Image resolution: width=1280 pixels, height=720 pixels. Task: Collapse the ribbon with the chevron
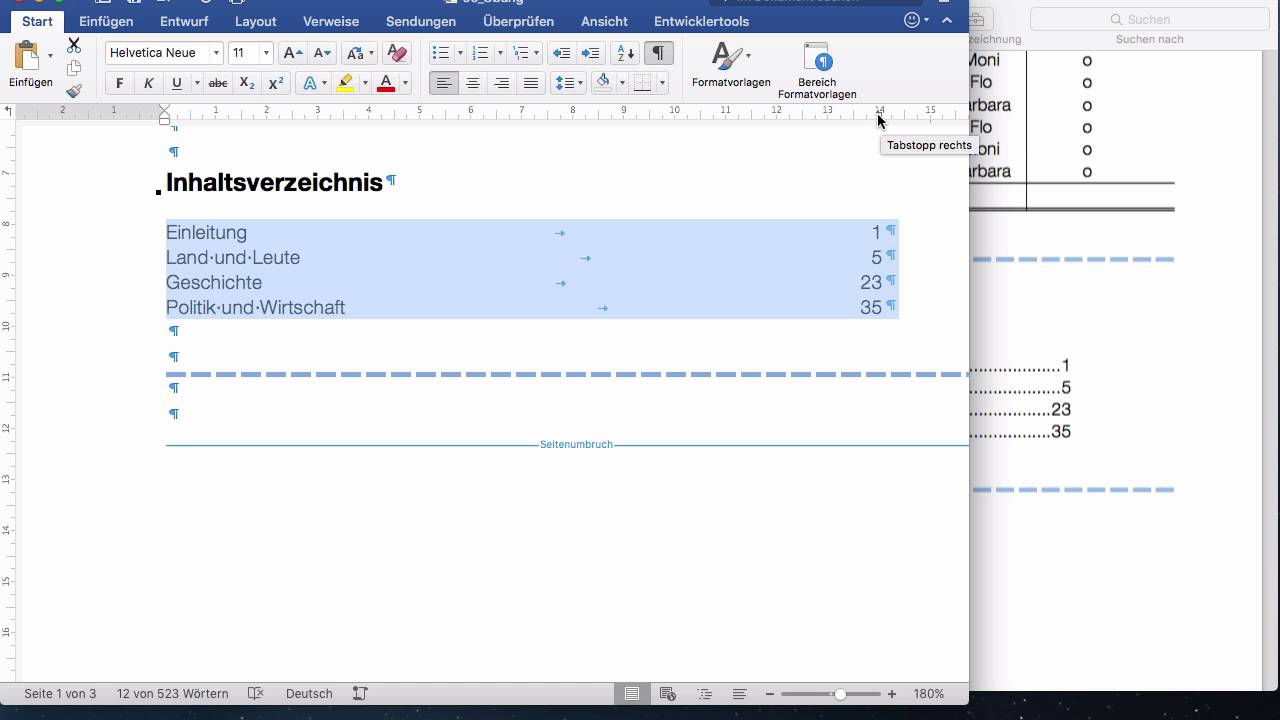pyautogui.click(x=947, y=20)
